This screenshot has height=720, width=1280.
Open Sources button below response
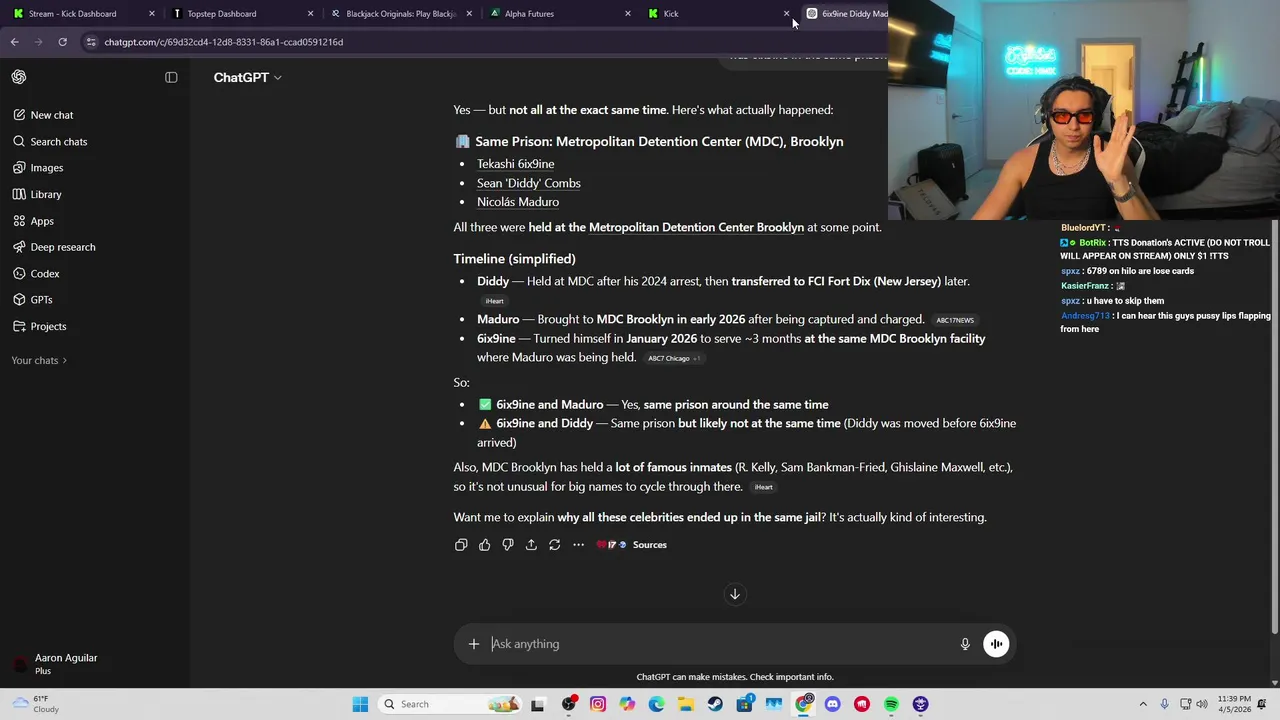(x=632, y=545)
